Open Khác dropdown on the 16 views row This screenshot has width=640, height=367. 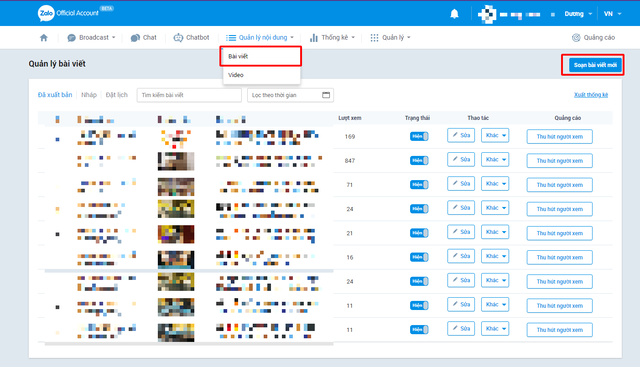(x=495, y=256)
